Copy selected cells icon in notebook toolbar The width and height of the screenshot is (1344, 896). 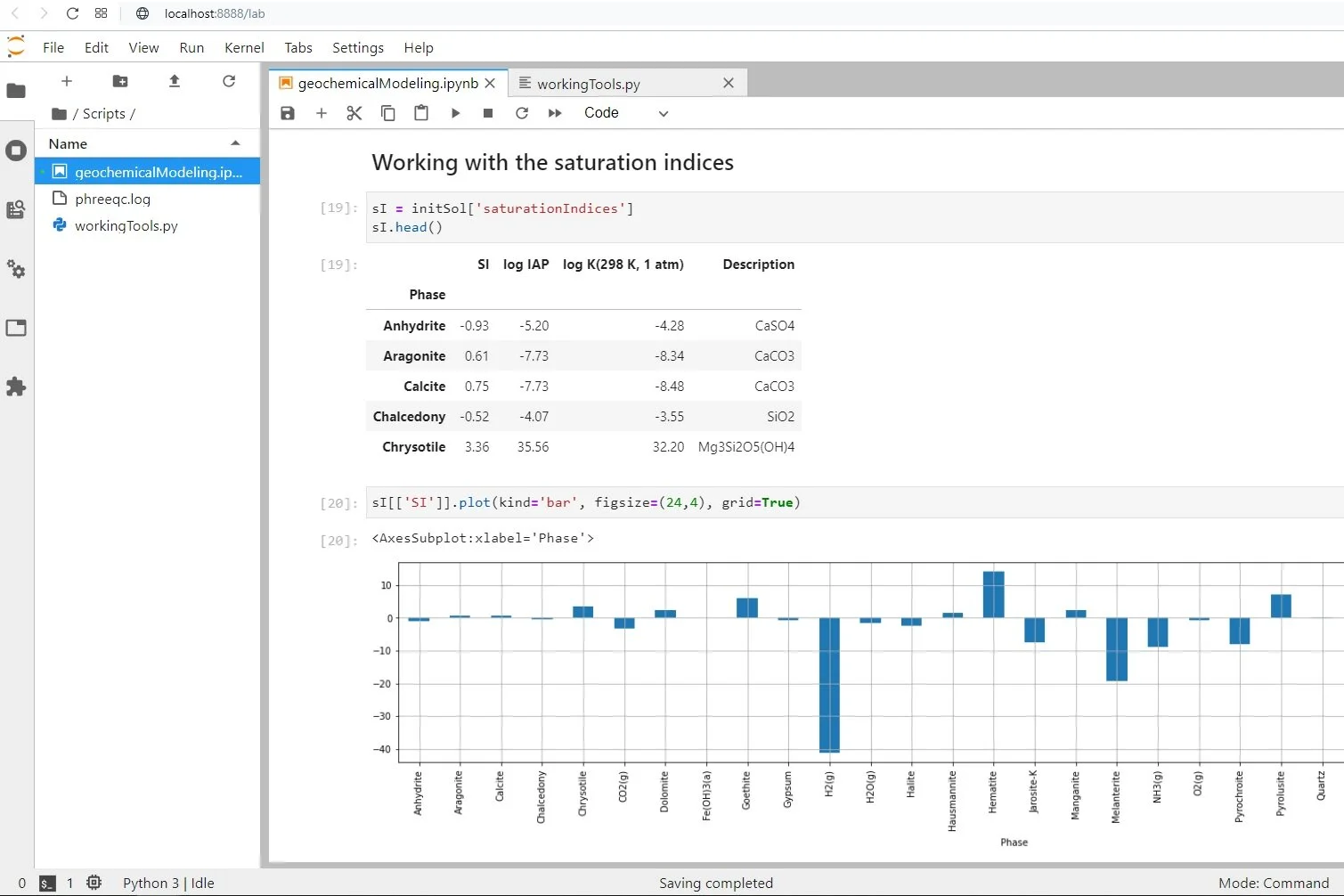(388, 113)
